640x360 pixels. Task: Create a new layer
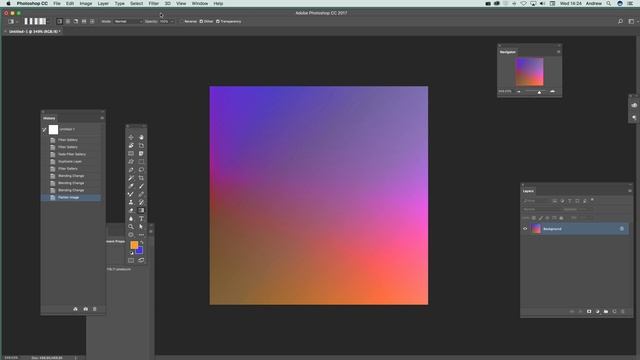pyautogui.click(x=614, y=311)
